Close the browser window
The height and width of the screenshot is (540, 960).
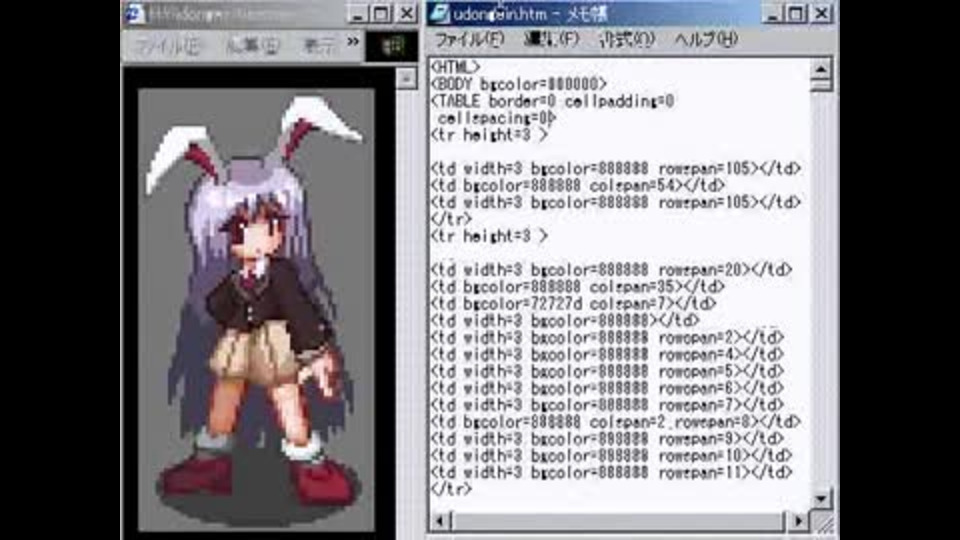click(407, 13)
